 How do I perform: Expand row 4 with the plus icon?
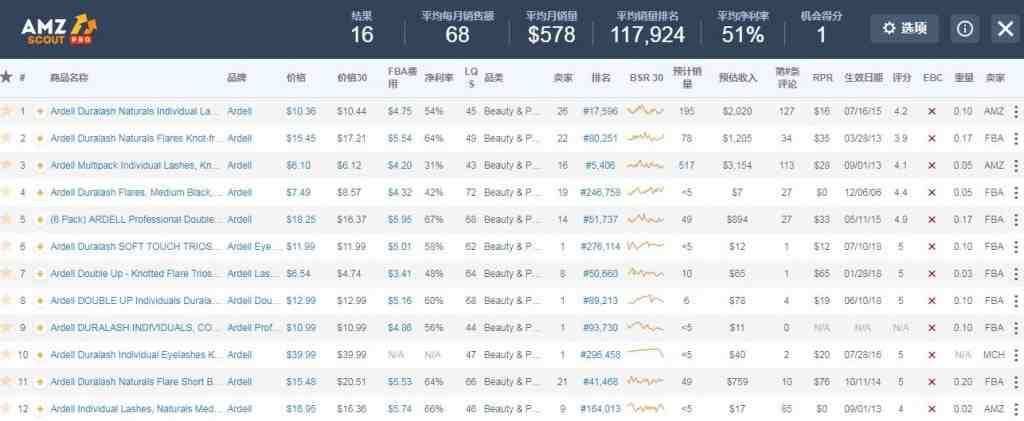tap(40, 193)
